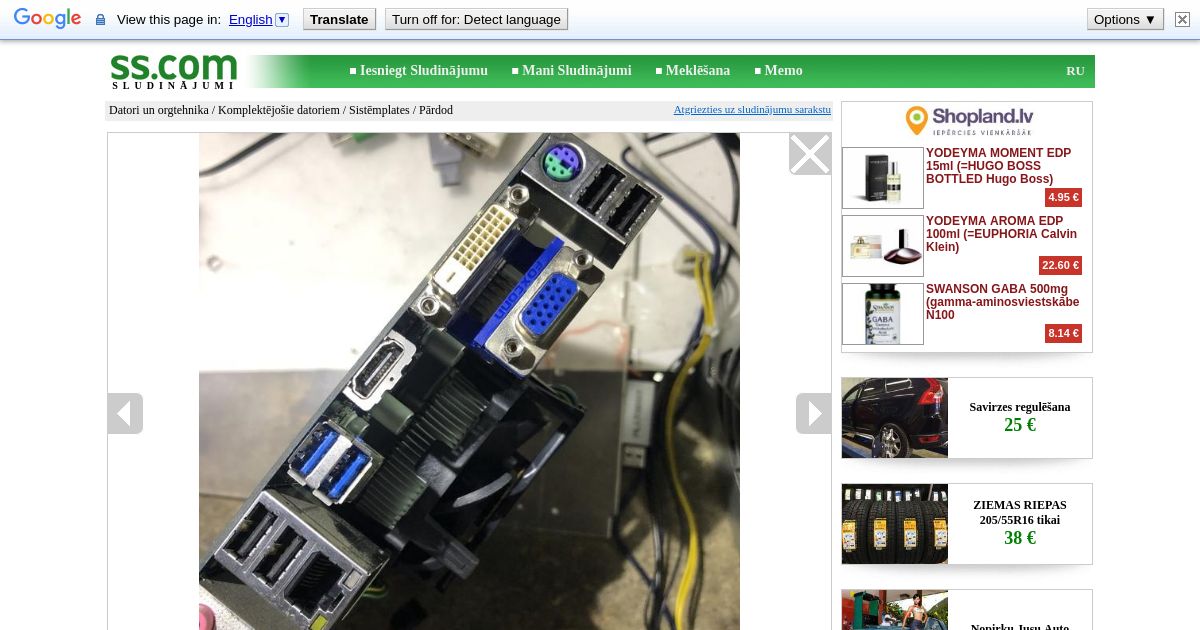Click the 22.60 € price tag
Screen dimensions: 1200x630
[1060, 265]
